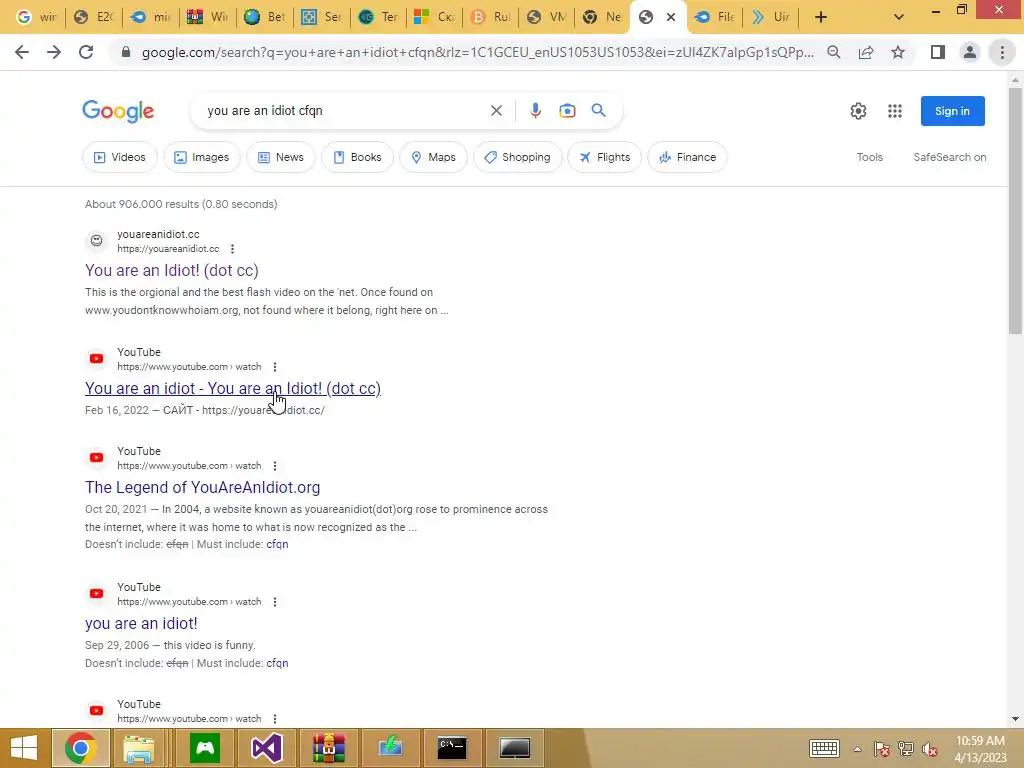Open File Explorer from taskbar
1024x768 pixels.
click(x=139, y=748)
